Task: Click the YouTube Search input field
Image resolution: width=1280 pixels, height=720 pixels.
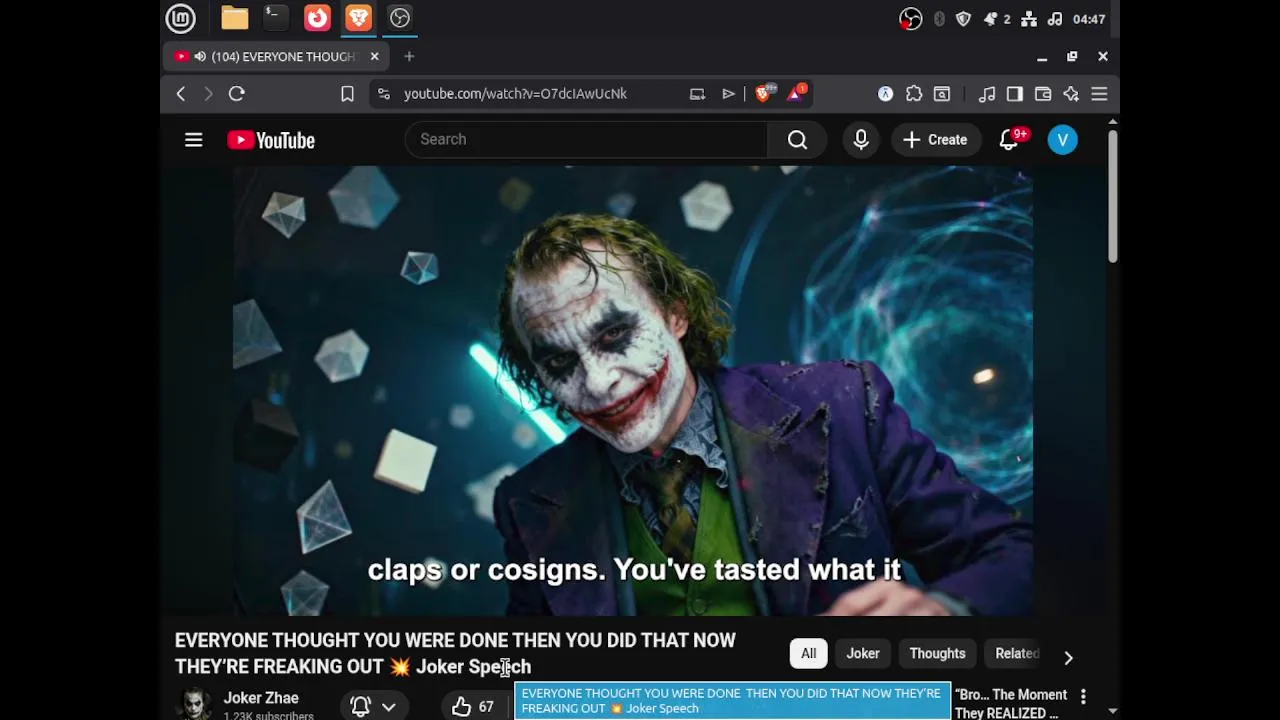Action: (586, 140)
